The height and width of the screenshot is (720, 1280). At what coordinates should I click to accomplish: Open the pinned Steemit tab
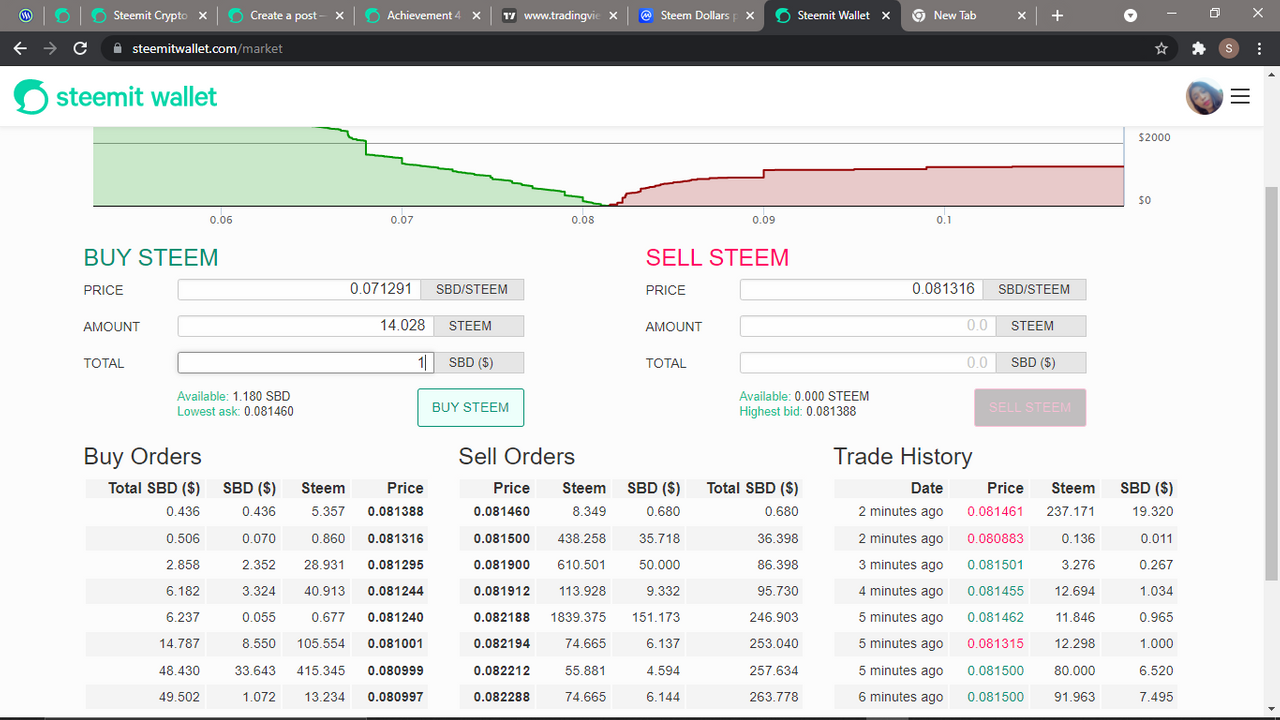pos(62,16)
